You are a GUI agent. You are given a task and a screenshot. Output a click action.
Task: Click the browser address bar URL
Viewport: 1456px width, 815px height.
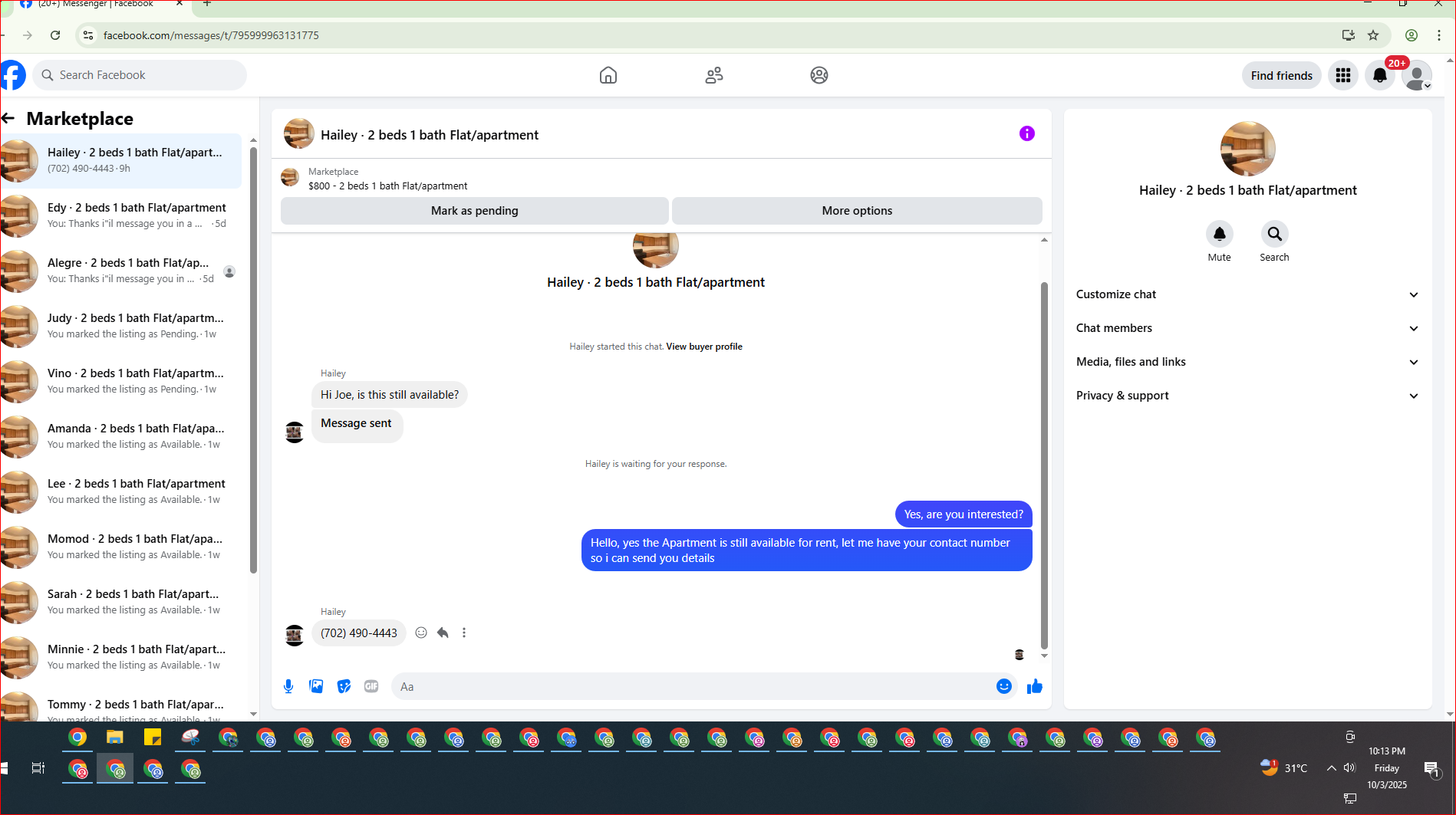pos(211,35)
